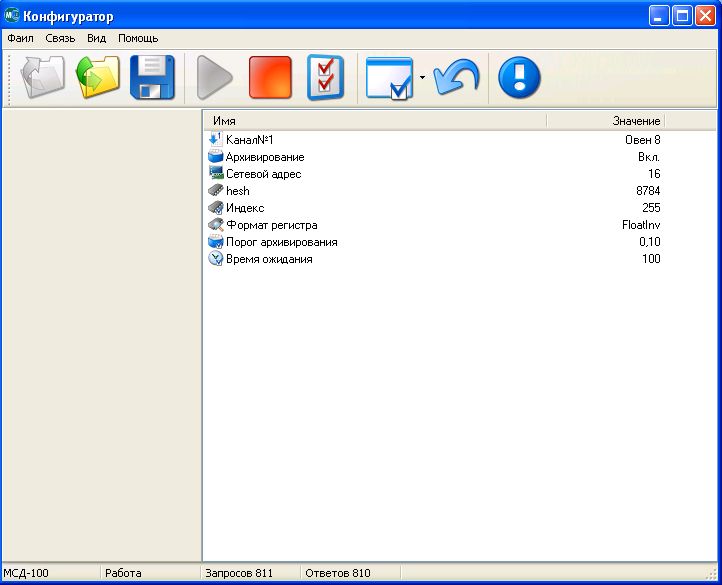722x585 pixels.
Task: Open the Связь menu
Action: click(x=60, y=38)
